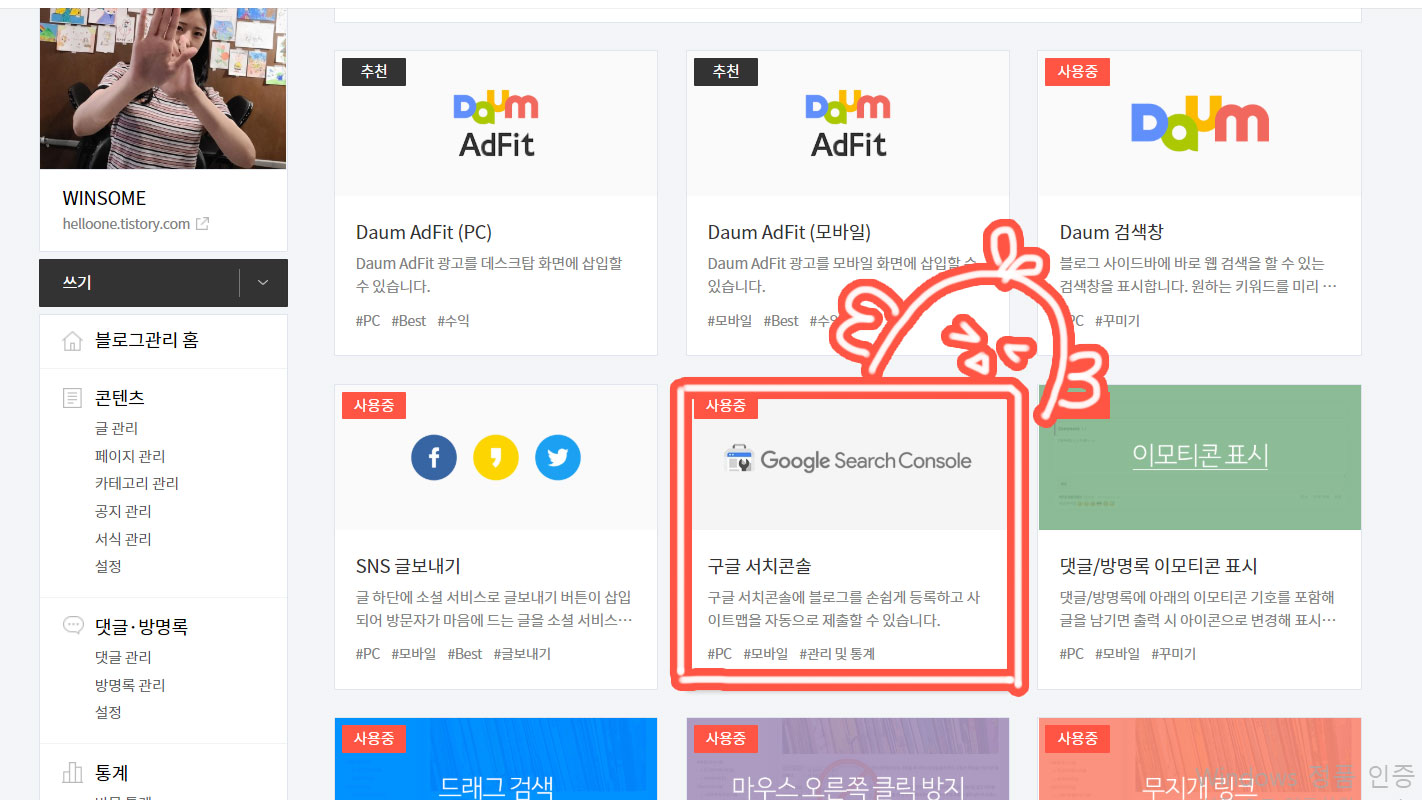1422x800 pixels.
Task: Click 사용중 badge on Daum 검색창 card
Action: 1078,72
